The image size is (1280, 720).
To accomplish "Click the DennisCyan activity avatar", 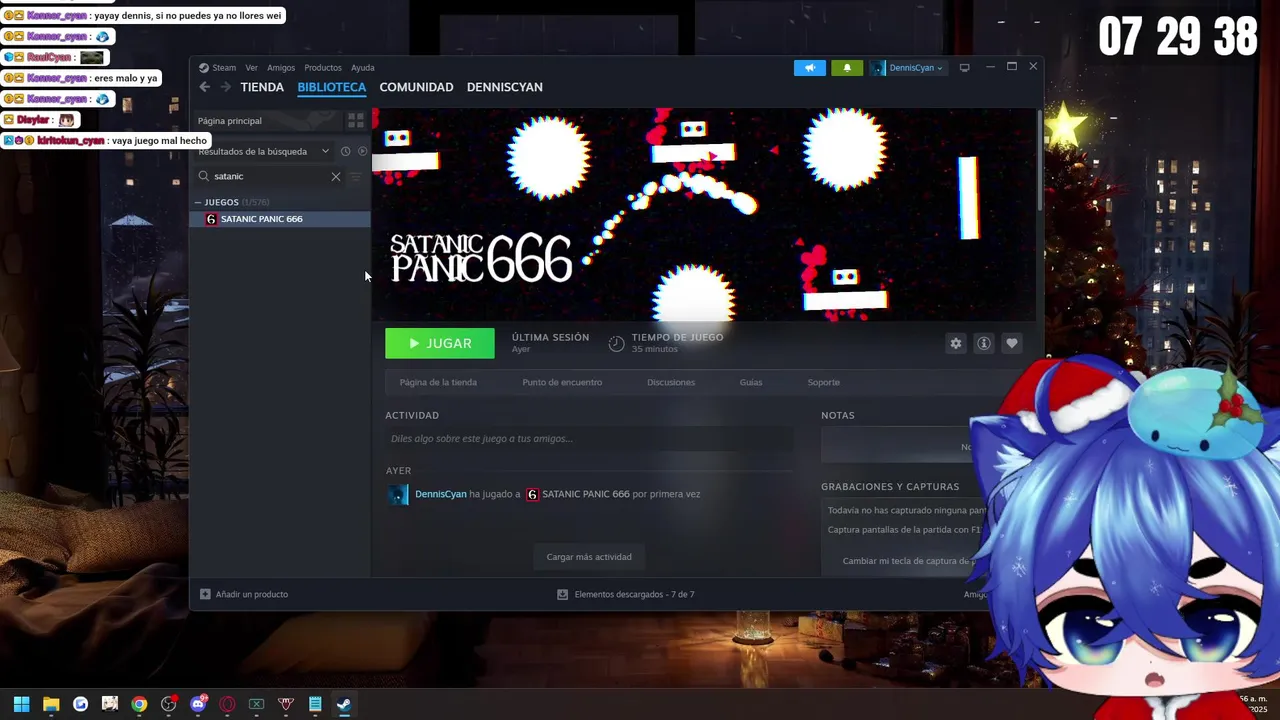I will 398,494.
